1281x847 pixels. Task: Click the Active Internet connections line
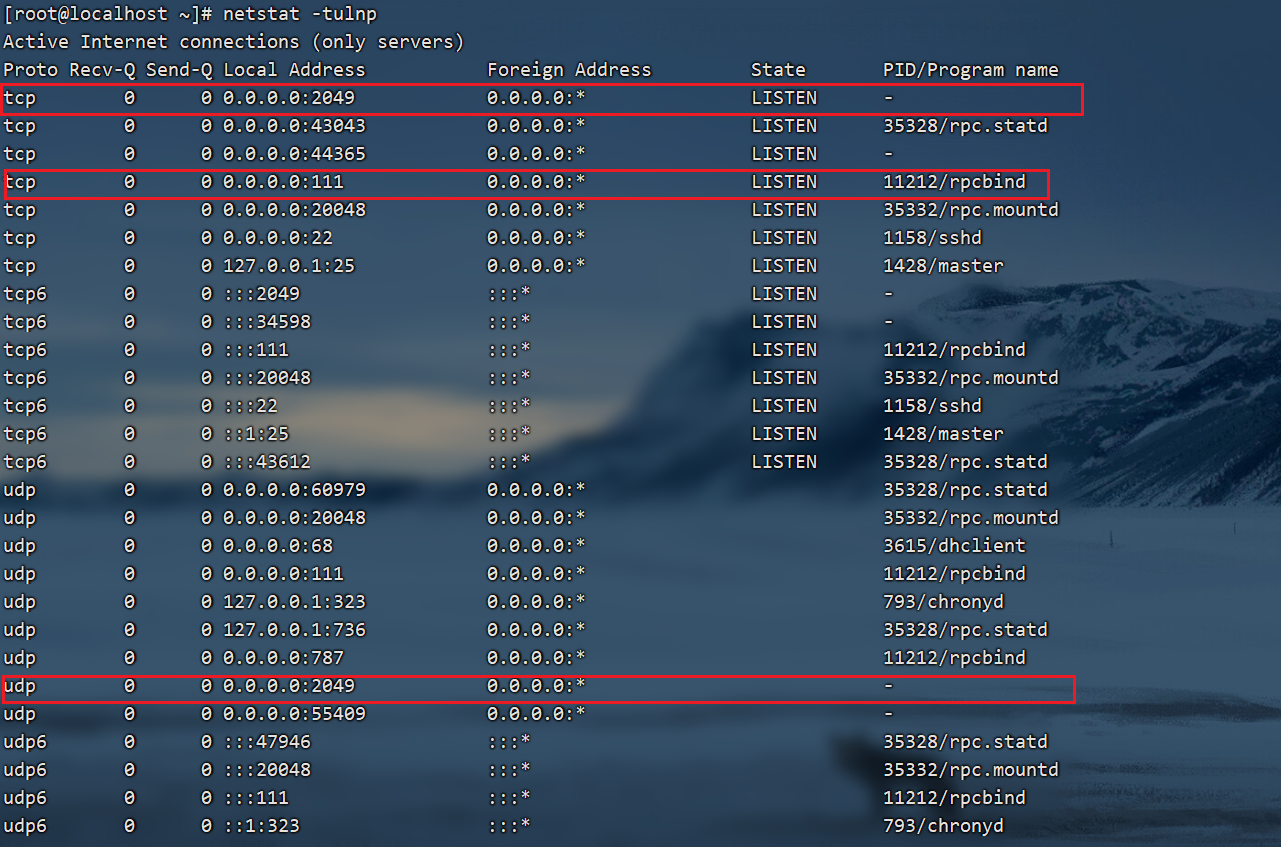click(x=233, y=42)
